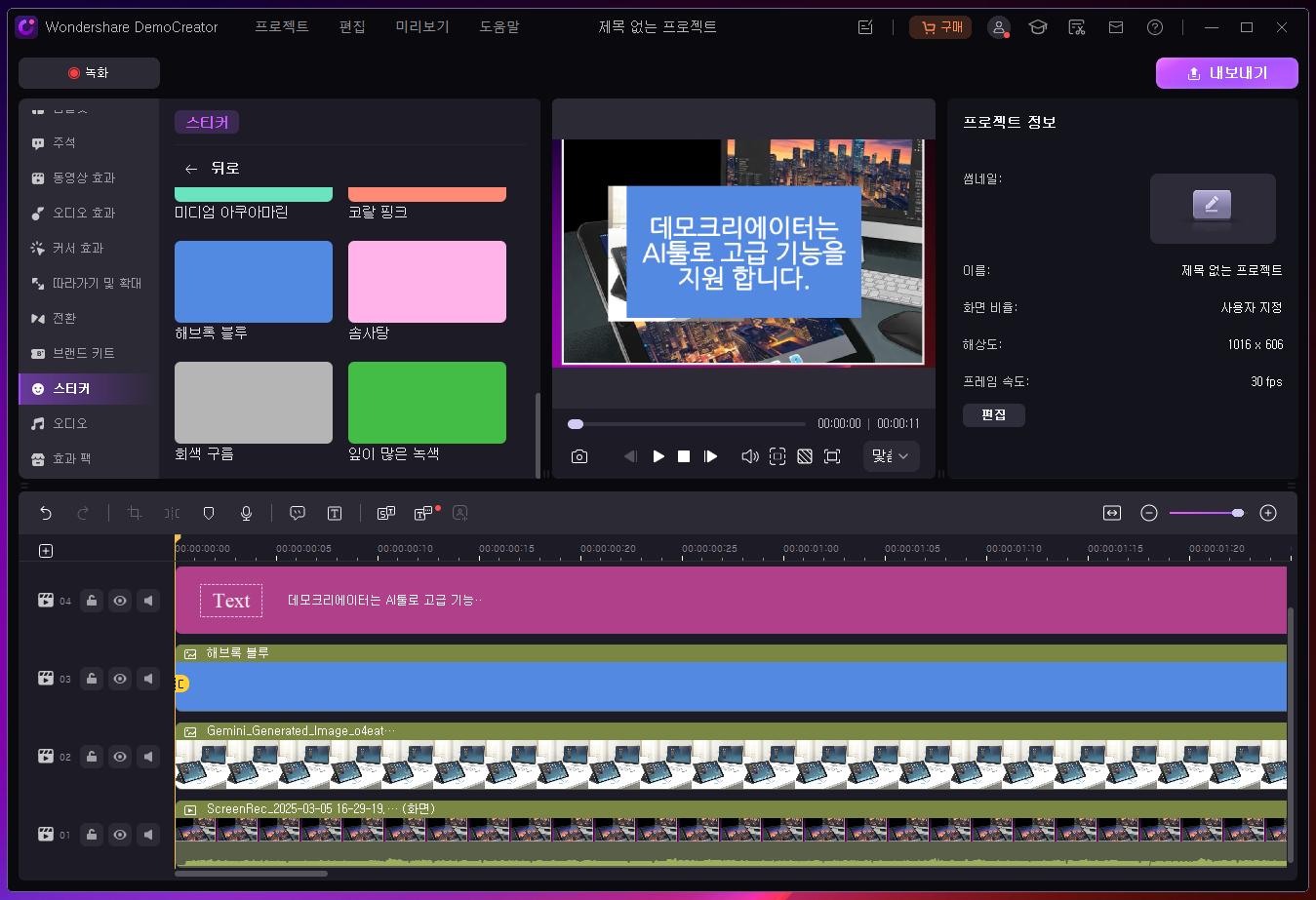Image resolution: width=1316 pixels, height=900 pixels.
Task: Open the mail messages icon
Action: coord(1116,27)
